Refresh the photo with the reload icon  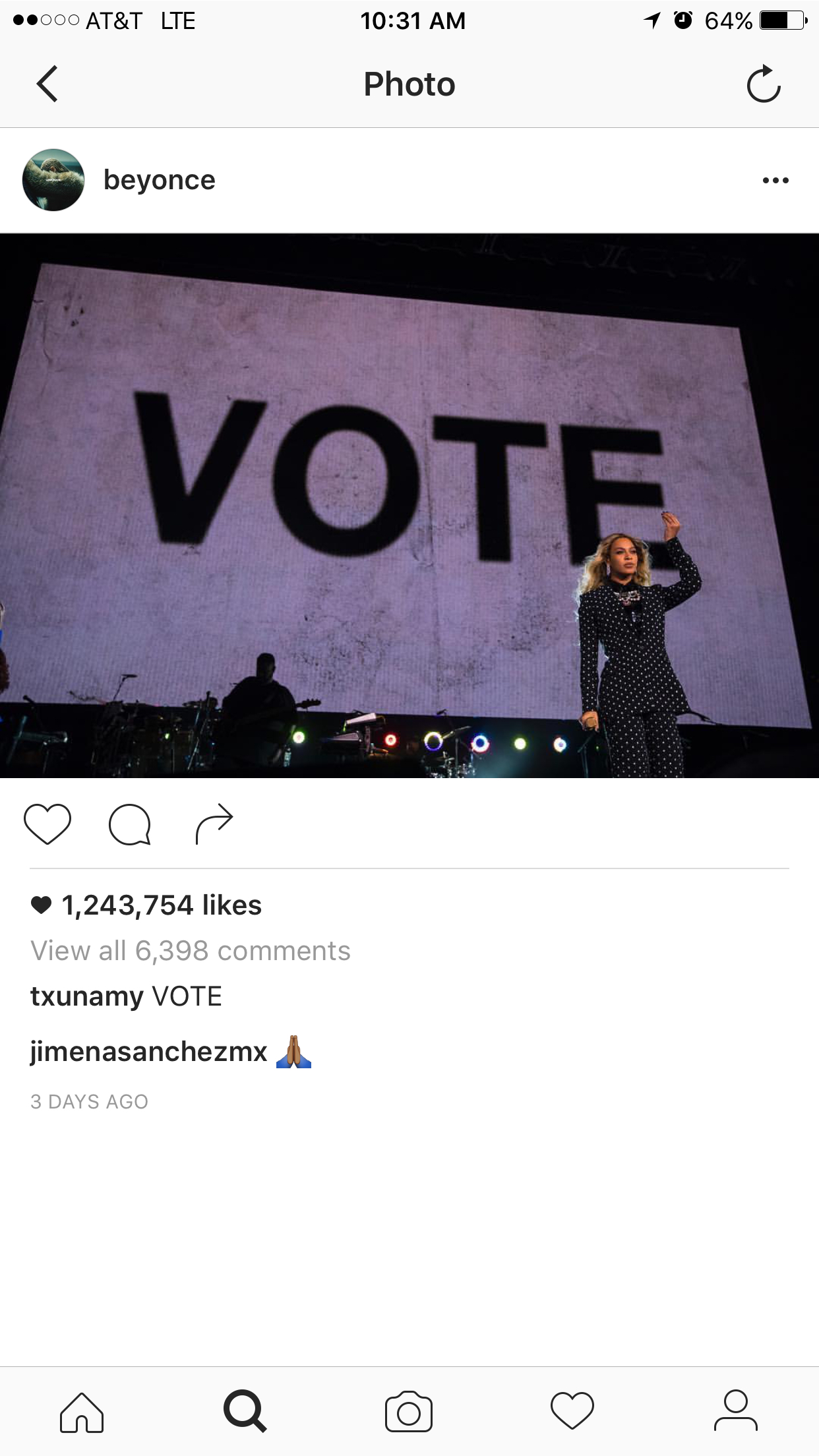tap(764, 84)
